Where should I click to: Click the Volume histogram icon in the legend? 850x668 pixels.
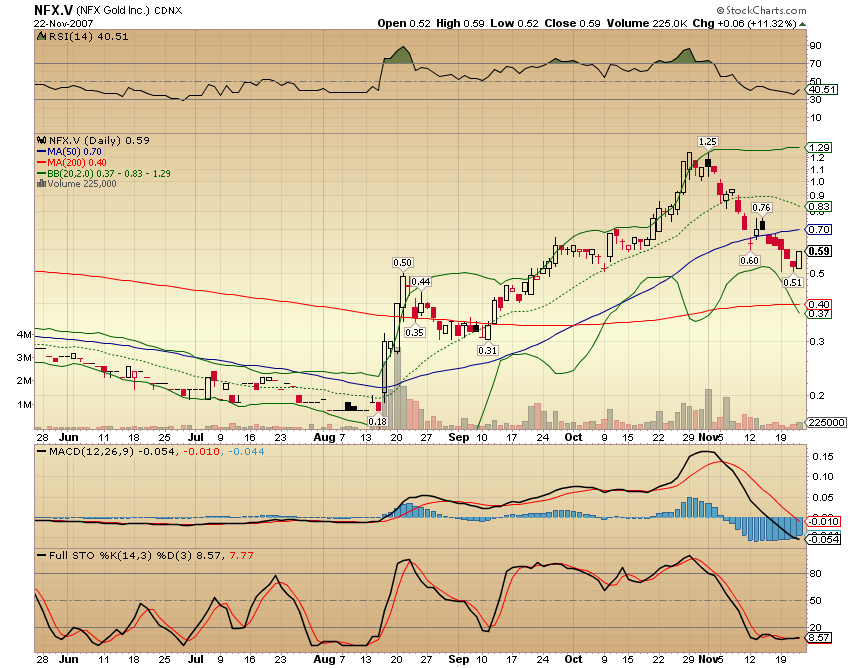pyautogui.click(x=41, y=183)
